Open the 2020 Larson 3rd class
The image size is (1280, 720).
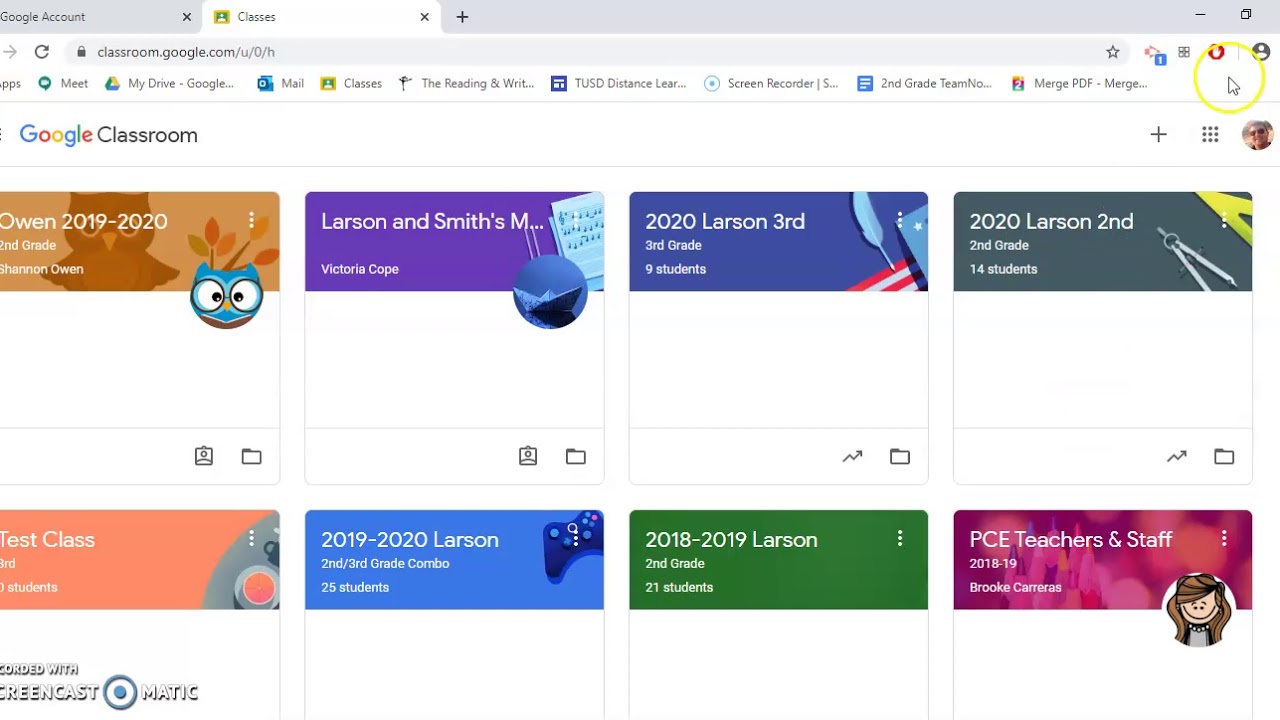click(x=725, y=221)
